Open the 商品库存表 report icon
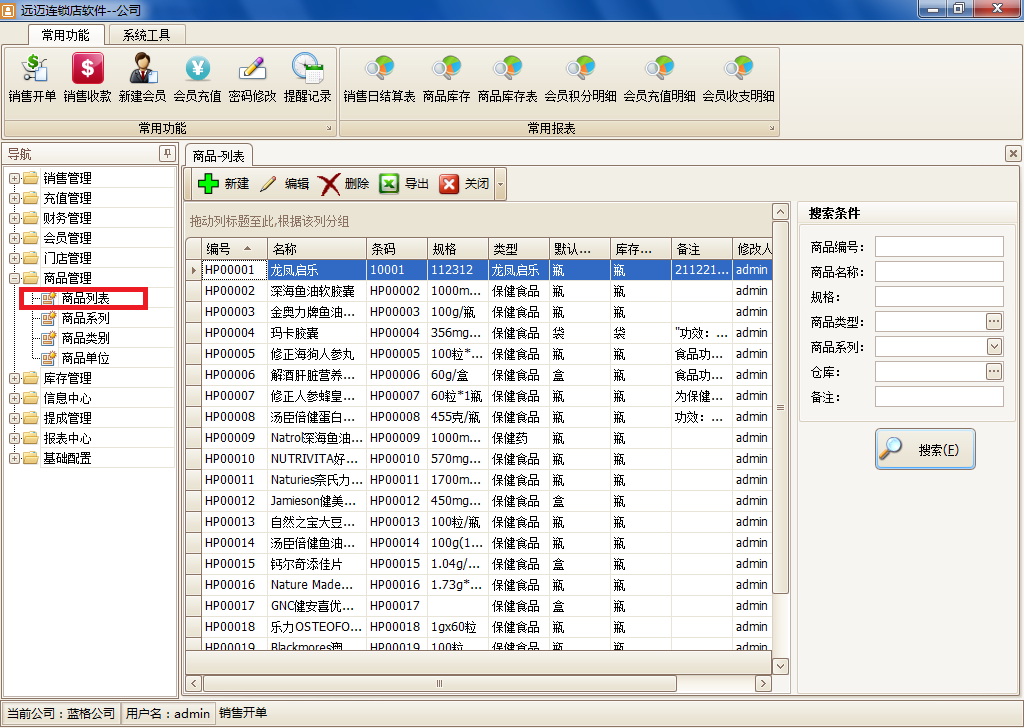The width and height of the screenshot is (1024, 728). pyautogui.click(x=507, y=78)
